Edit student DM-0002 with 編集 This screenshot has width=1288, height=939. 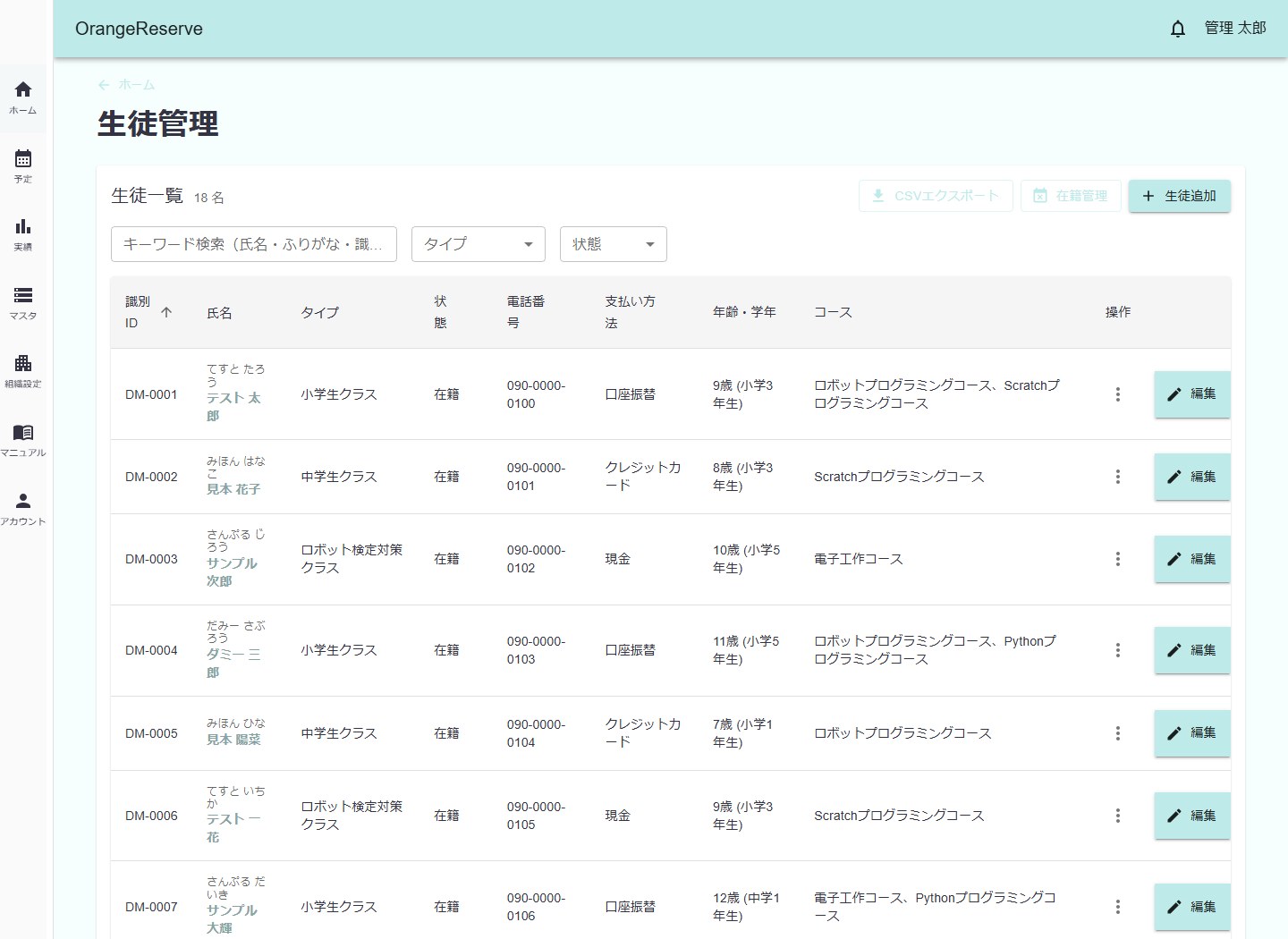coord(1192,477)
